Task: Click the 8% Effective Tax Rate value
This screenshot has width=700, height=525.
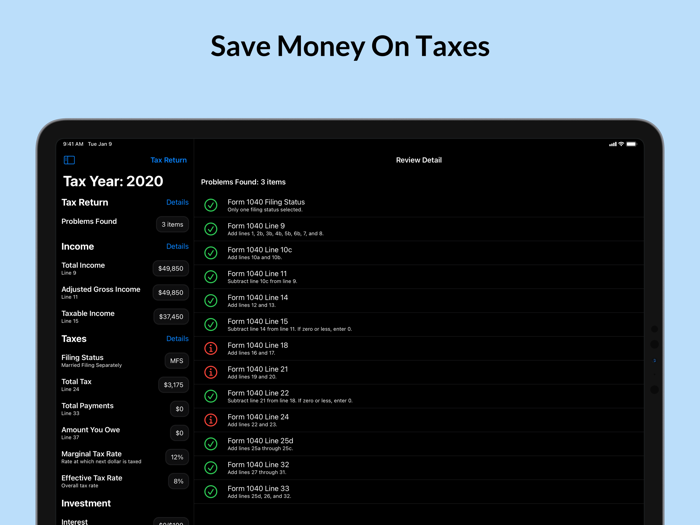Action: [x=179, y=481]
